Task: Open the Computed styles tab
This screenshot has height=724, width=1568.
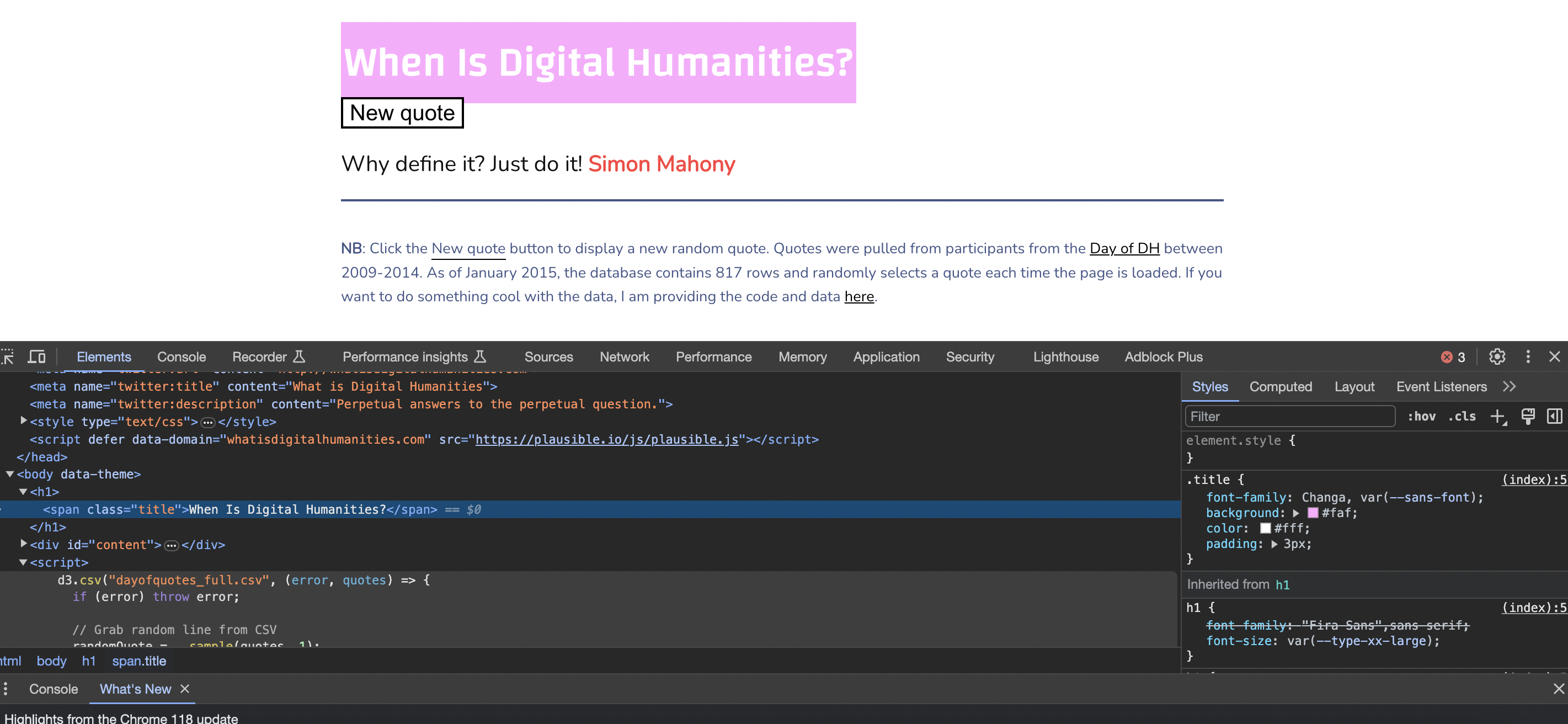Action: coord(1280,387)
